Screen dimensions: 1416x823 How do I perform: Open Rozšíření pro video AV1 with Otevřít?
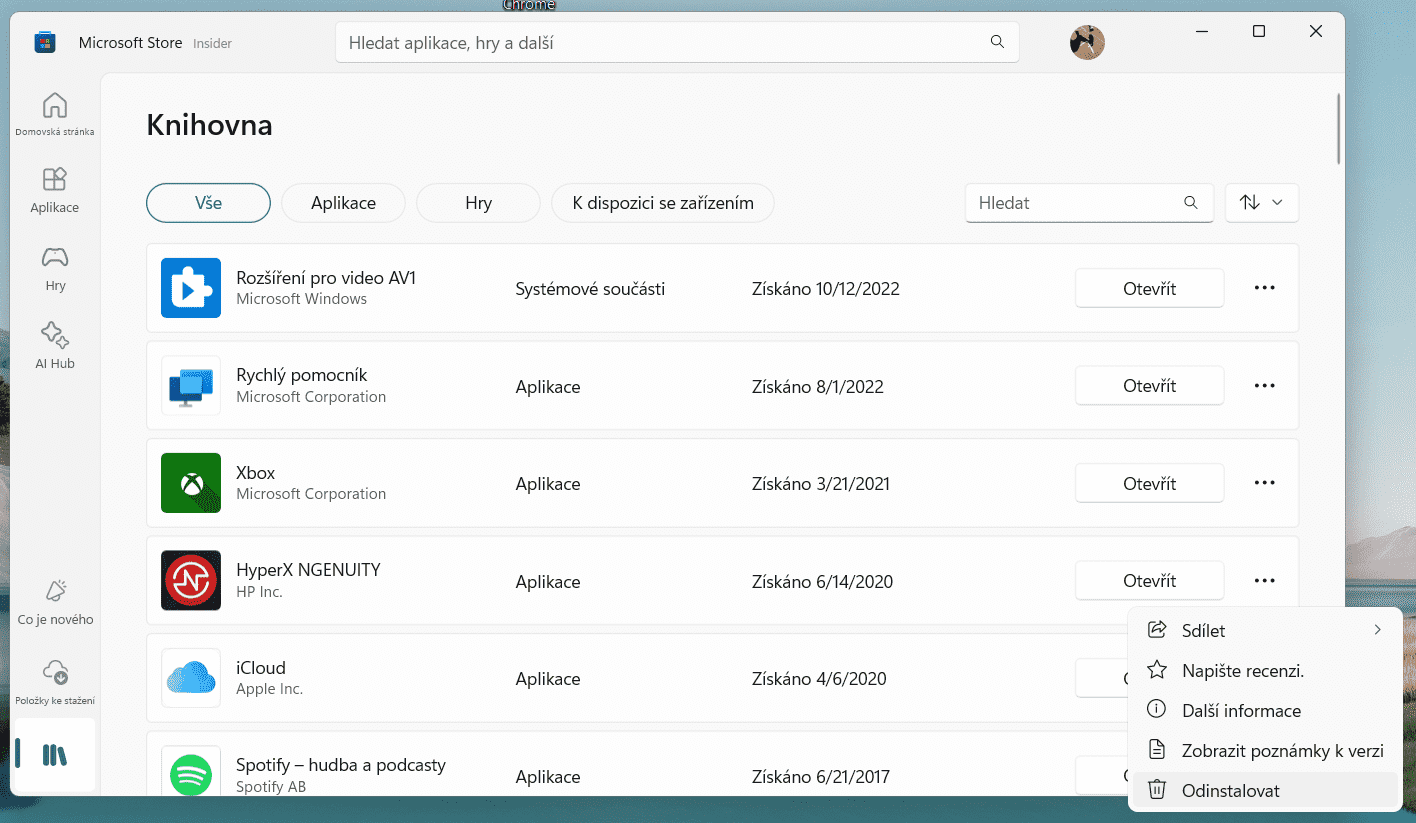click(1149, 288)
